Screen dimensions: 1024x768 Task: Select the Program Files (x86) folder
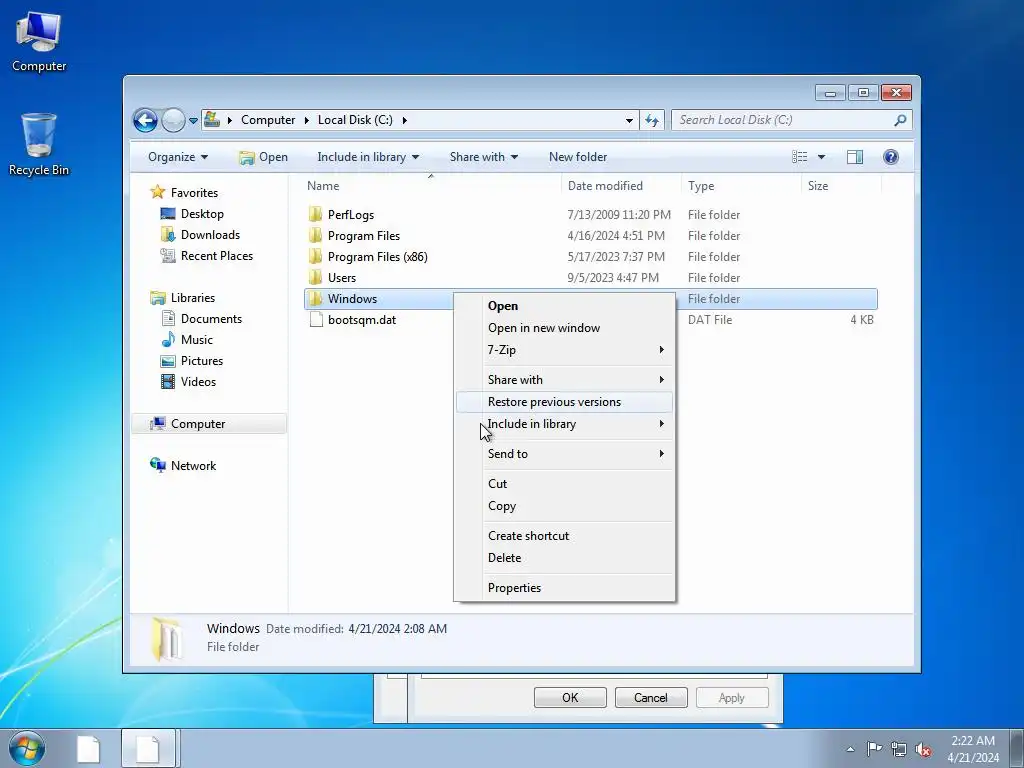click(377, 257)
